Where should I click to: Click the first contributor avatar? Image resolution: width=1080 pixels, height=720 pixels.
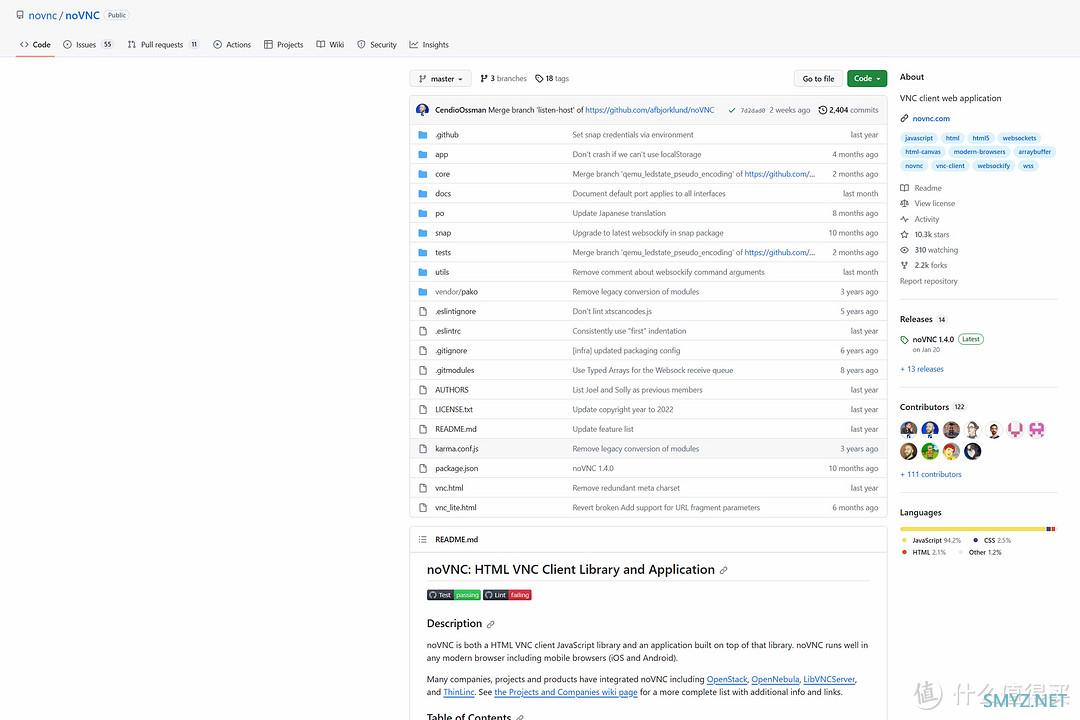click(908, 430)
